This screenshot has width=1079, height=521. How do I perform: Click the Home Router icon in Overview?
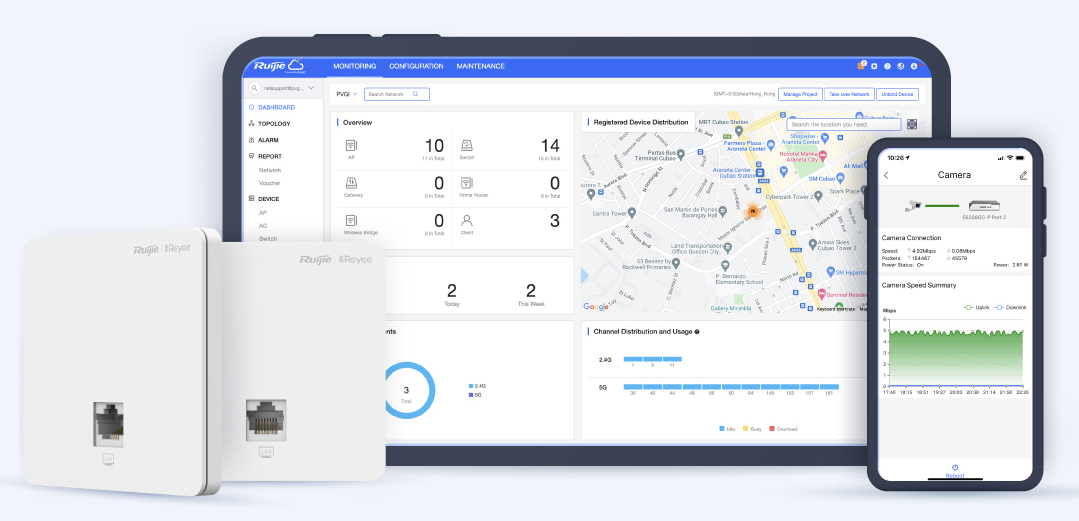coord(467,183)
